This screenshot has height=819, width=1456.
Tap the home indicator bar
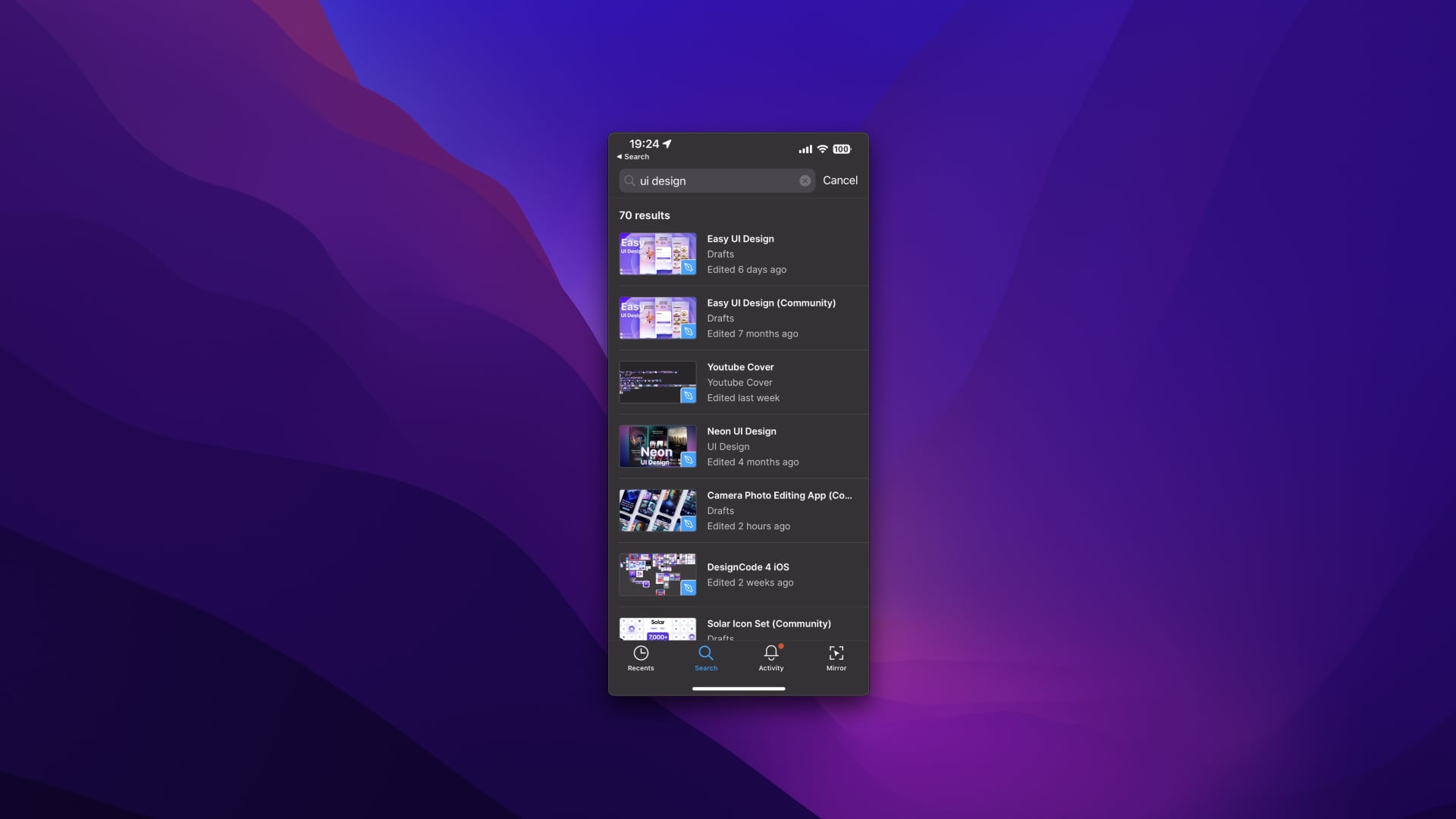click(x=738, y=689)
